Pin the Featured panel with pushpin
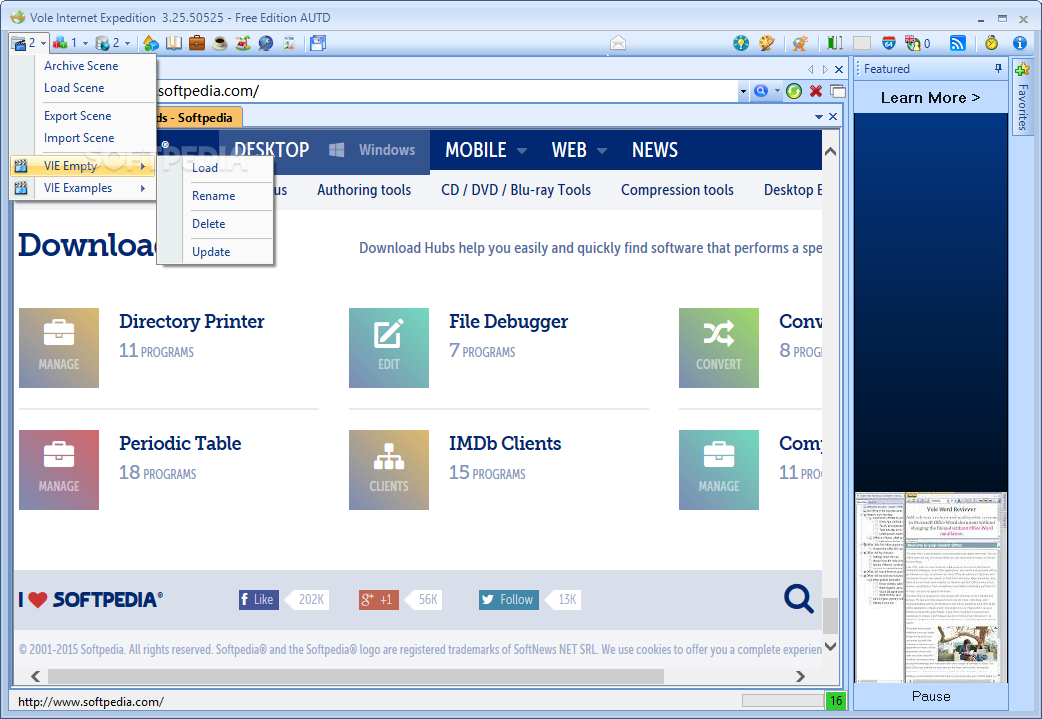This screenshot has width=1042, height=719. tap(998, 68)
